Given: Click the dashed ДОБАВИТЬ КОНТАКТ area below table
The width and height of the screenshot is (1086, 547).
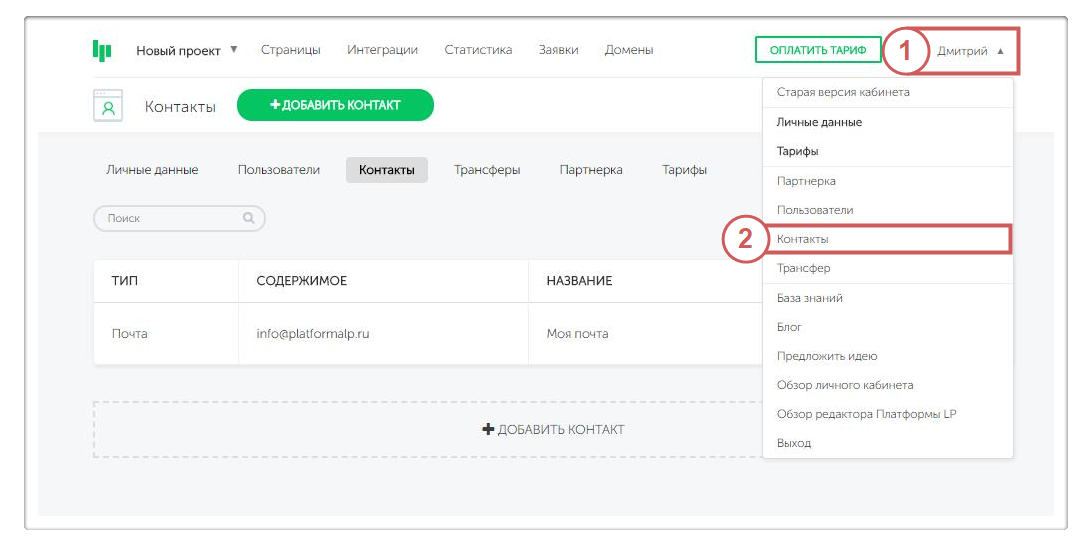Looking at the screenshot, I should pyautogui.click(x=553, y=430).
